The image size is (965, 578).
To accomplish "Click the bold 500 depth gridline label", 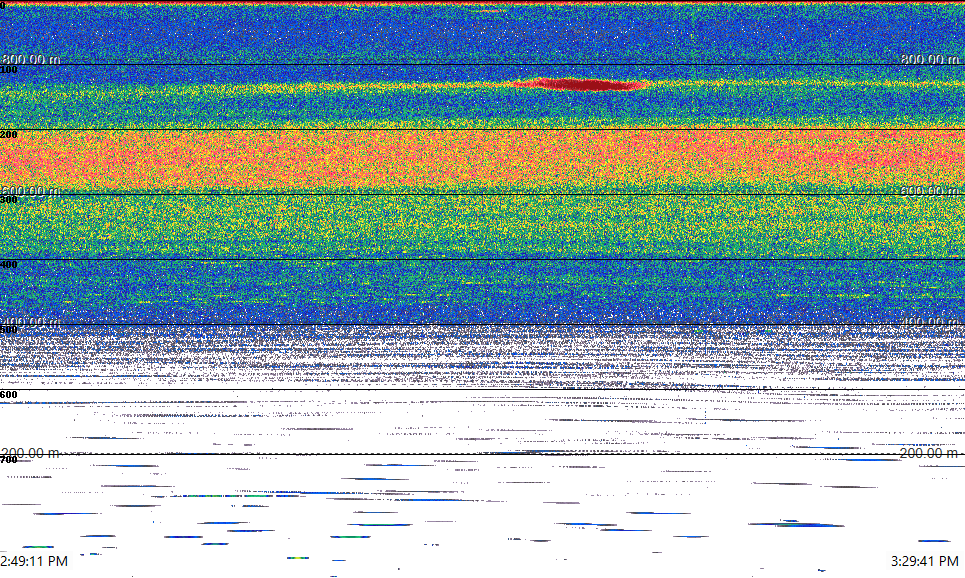I will coord(9,330).
